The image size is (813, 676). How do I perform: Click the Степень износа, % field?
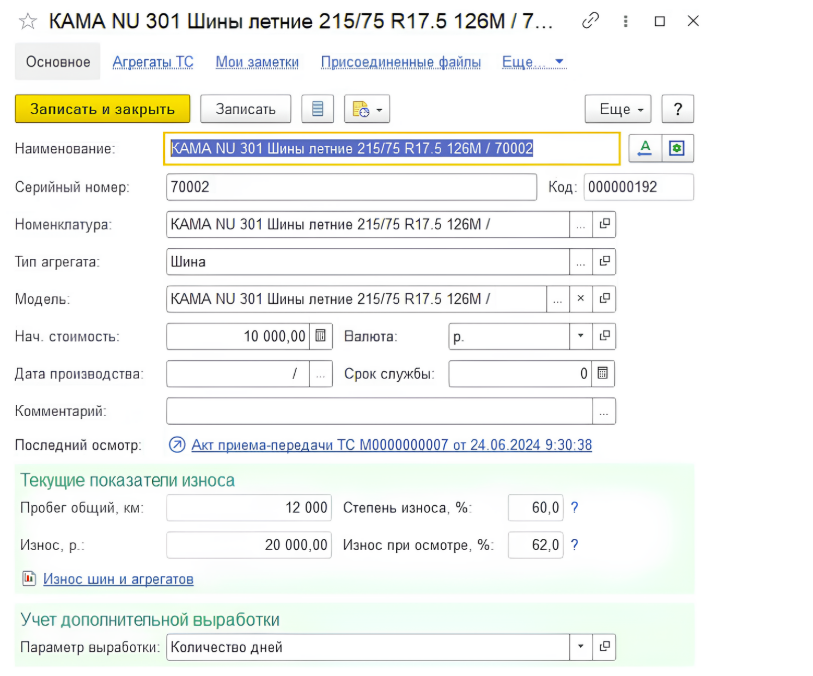click(x=536, y=508)
